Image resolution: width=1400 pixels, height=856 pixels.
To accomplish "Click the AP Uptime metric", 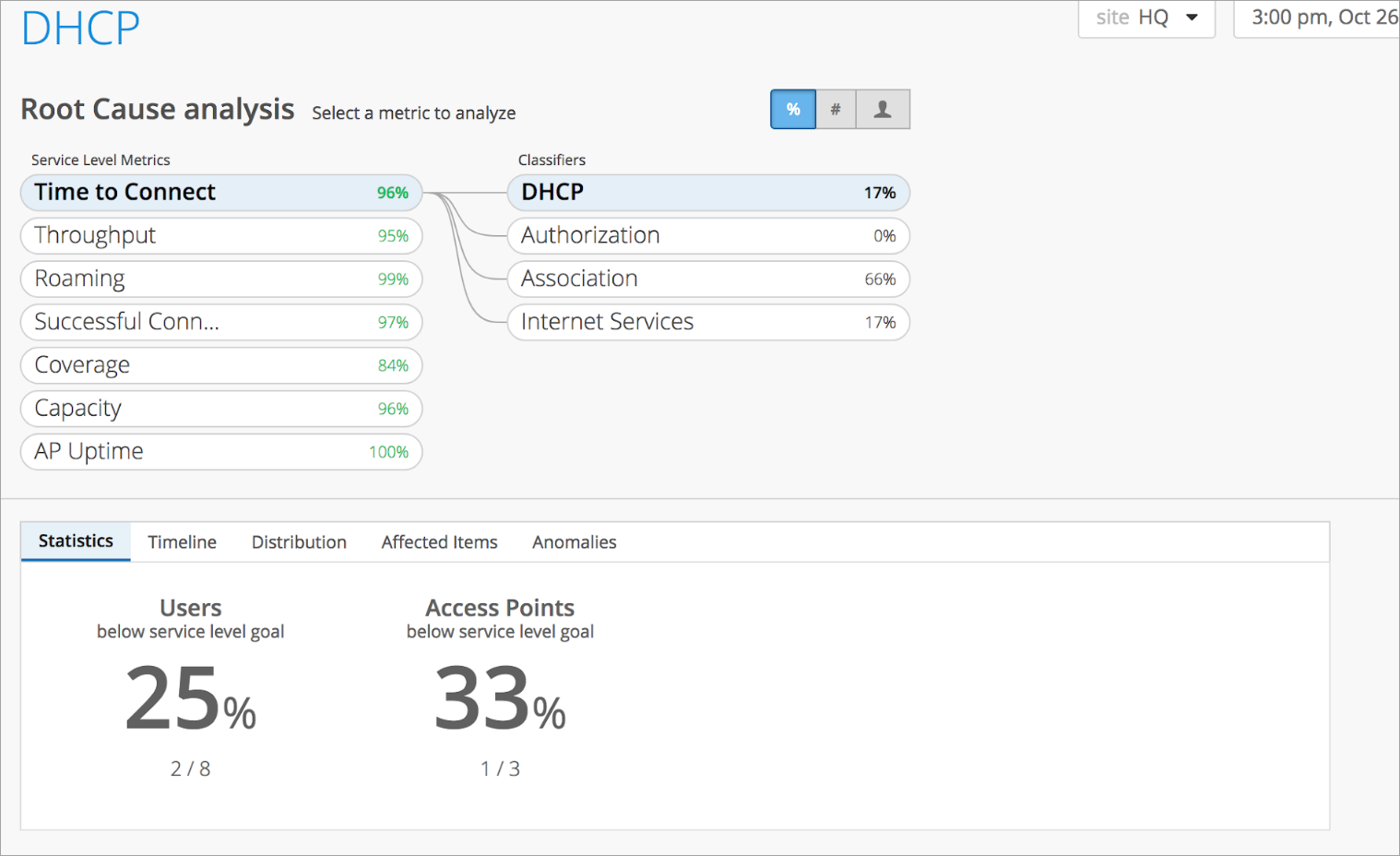I will [221, 452].
